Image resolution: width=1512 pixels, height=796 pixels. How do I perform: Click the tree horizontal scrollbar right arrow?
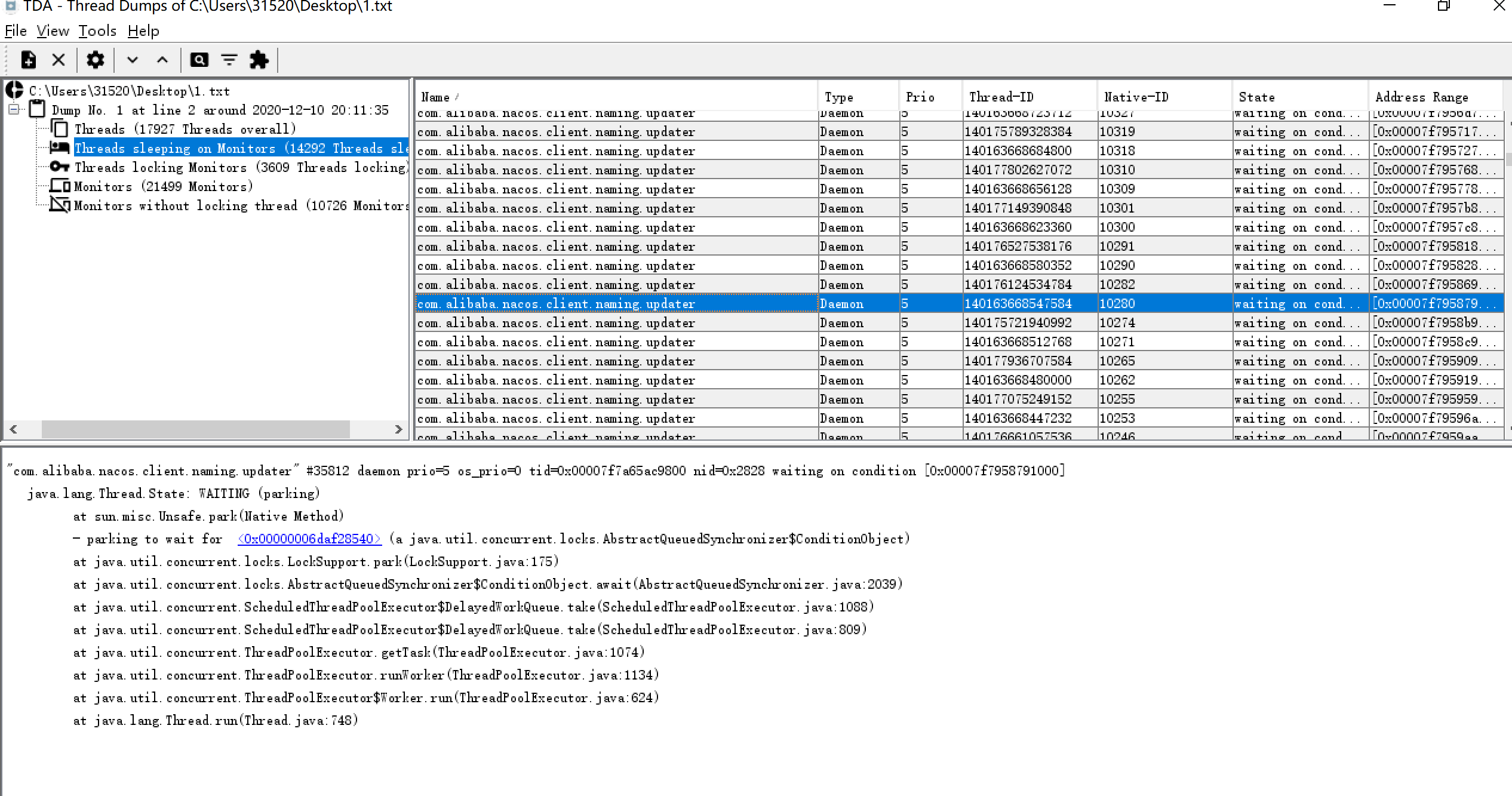(x=399, y=429)
